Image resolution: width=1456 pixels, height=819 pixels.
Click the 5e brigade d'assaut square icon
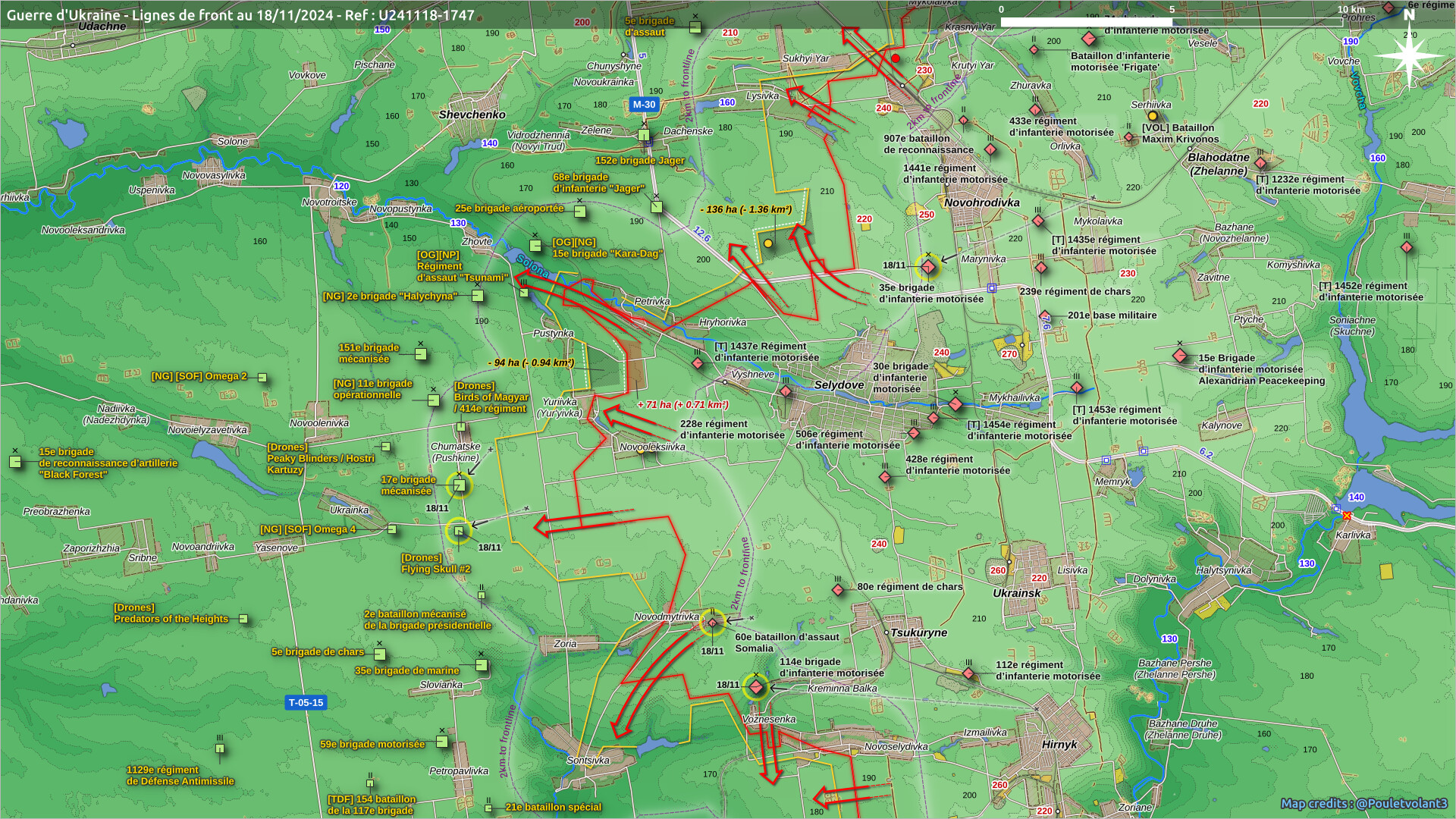pos(695,27)
